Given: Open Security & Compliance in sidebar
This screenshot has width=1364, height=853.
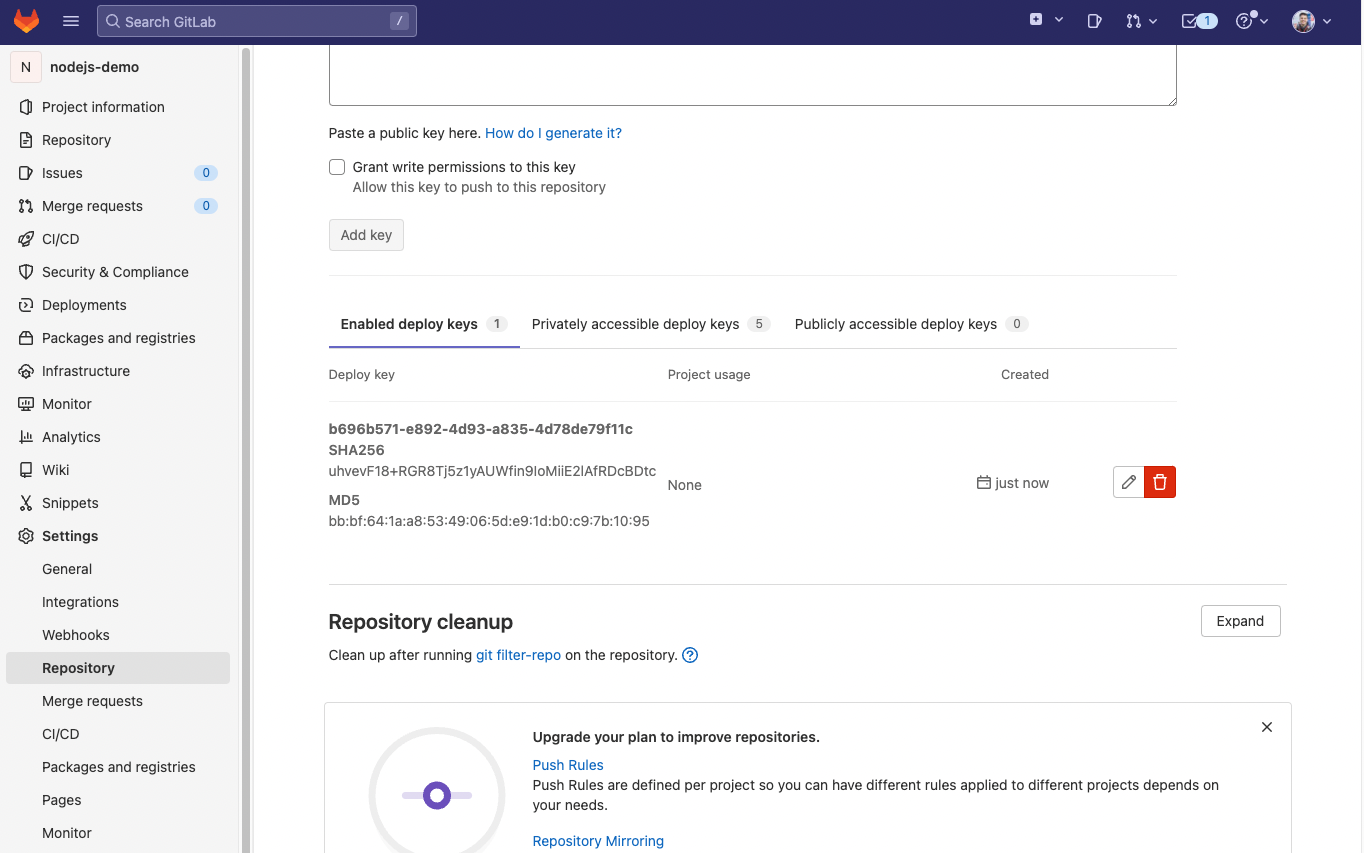Looking at the screenshot, I should click(x=115, y=272).
